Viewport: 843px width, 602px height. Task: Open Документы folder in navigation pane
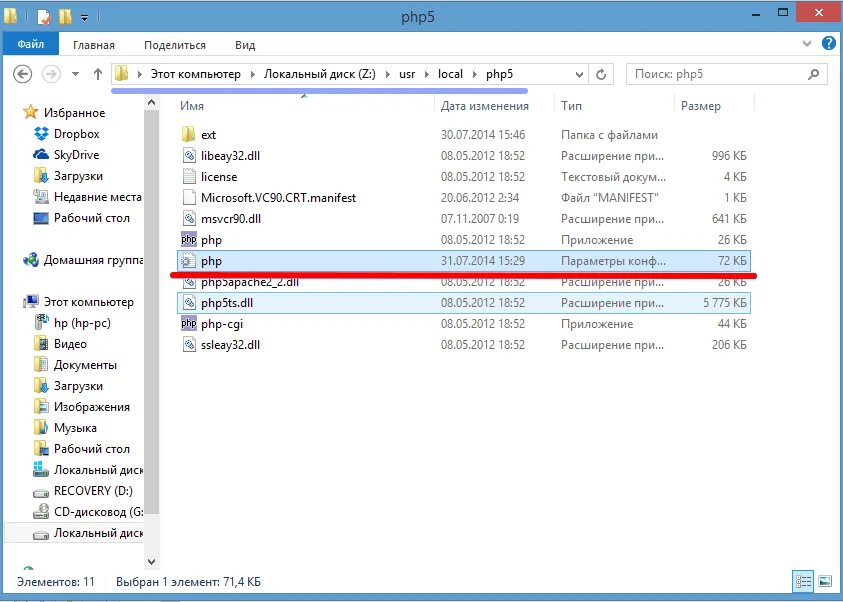tap(85, 365)
